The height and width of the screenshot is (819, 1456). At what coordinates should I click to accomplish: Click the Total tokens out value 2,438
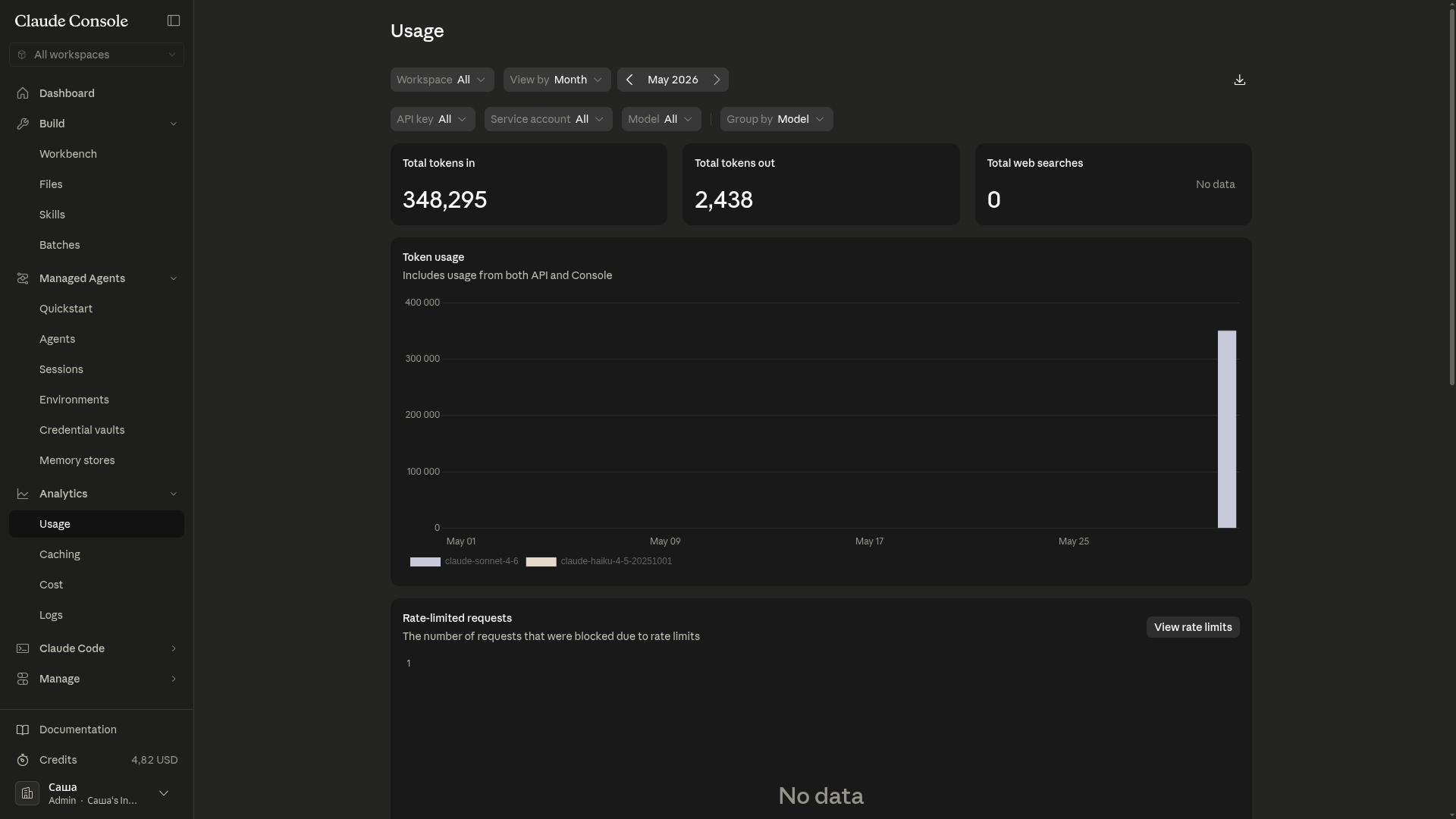point(723,199)
